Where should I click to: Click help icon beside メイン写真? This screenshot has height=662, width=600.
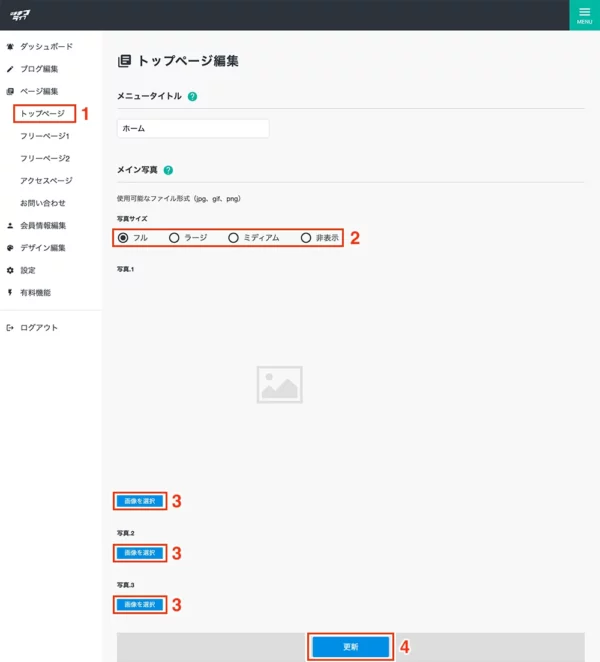169,171
